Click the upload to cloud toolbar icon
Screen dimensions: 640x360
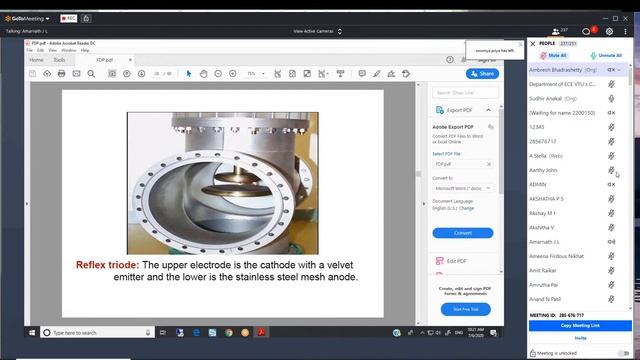pos(47,74)
